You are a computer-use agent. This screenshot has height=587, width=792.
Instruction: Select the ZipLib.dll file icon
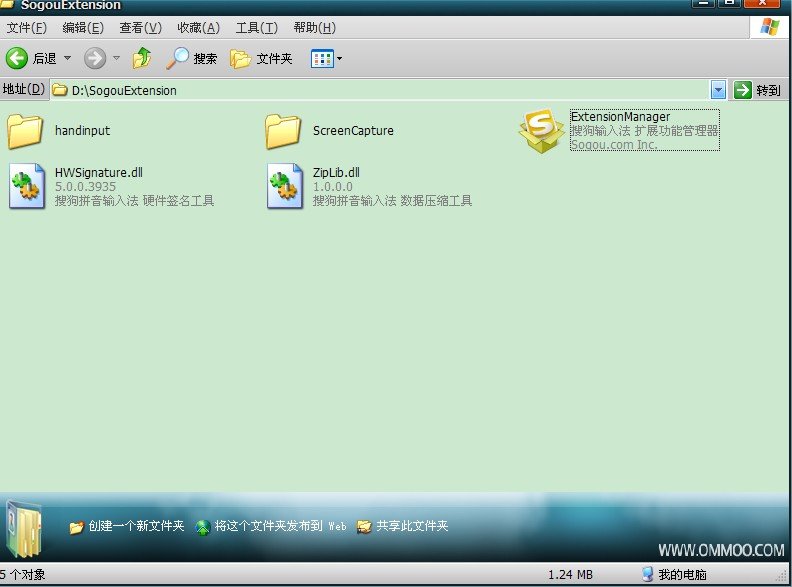coord(284,187)
